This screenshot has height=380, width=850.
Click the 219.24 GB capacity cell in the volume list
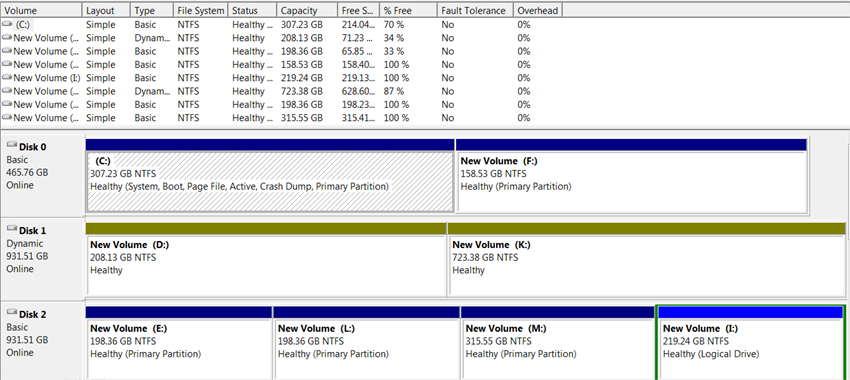[x=302, y=78]
